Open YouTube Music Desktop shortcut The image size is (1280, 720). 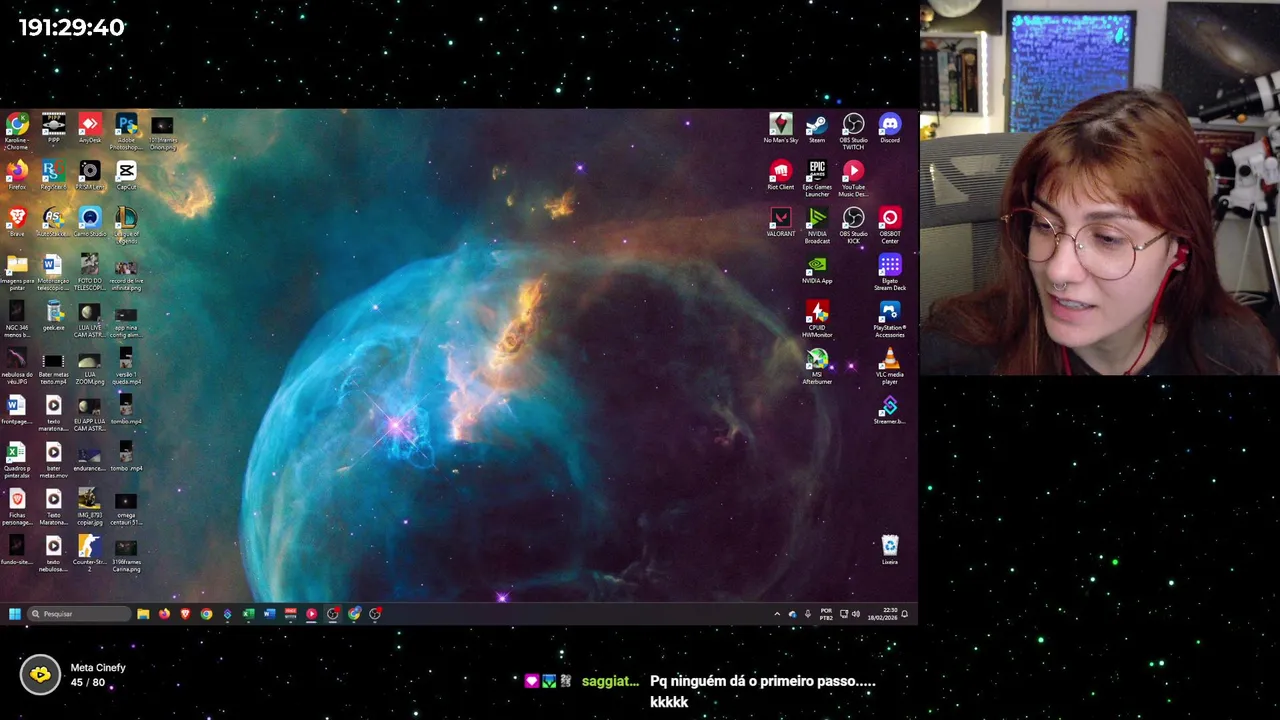click(853, 178)
